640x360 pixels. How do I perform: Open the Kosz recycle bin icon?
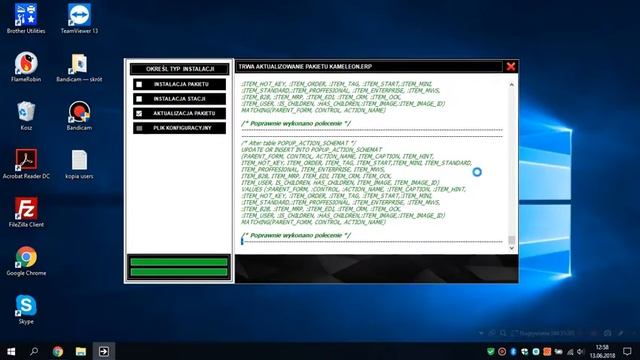point(26,116)
